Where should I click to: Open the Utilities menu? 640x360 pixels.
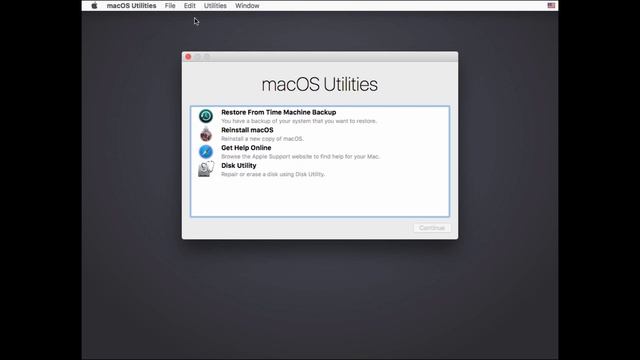[215, 6]
